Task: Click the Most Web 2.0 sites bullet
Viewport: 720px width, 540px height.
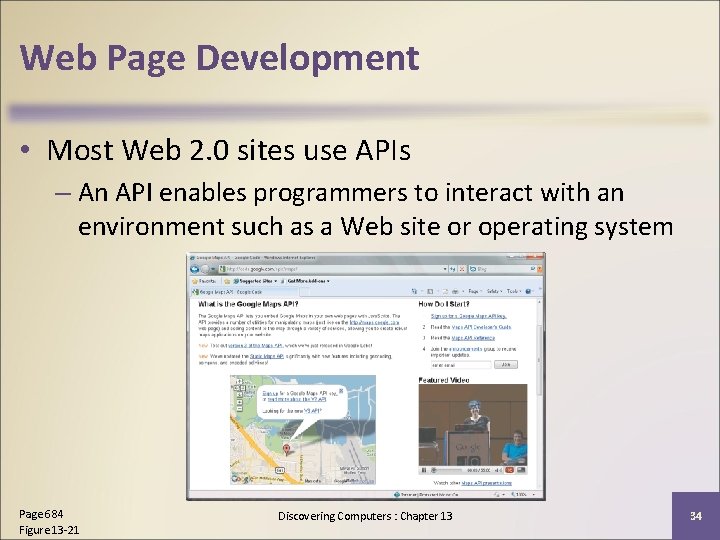Action: (229, 150)
